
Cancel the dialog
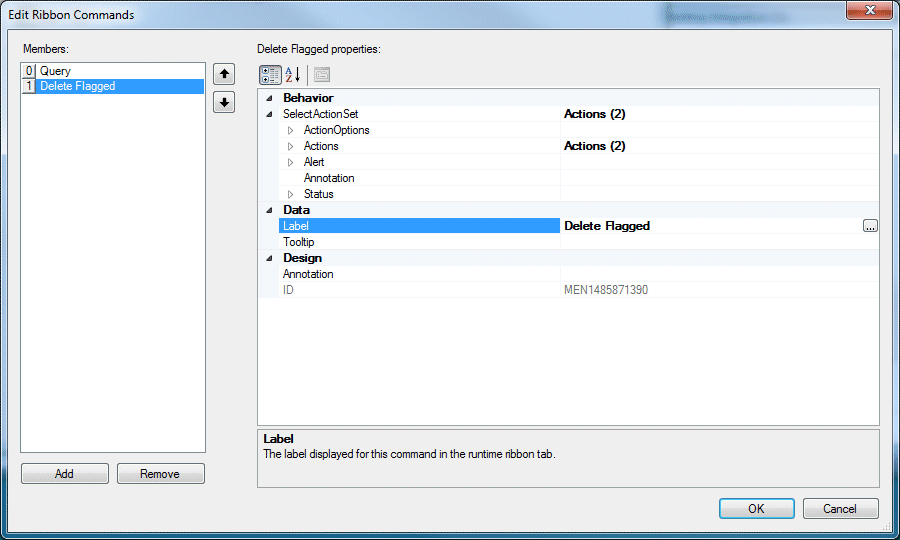pos(840,508)
